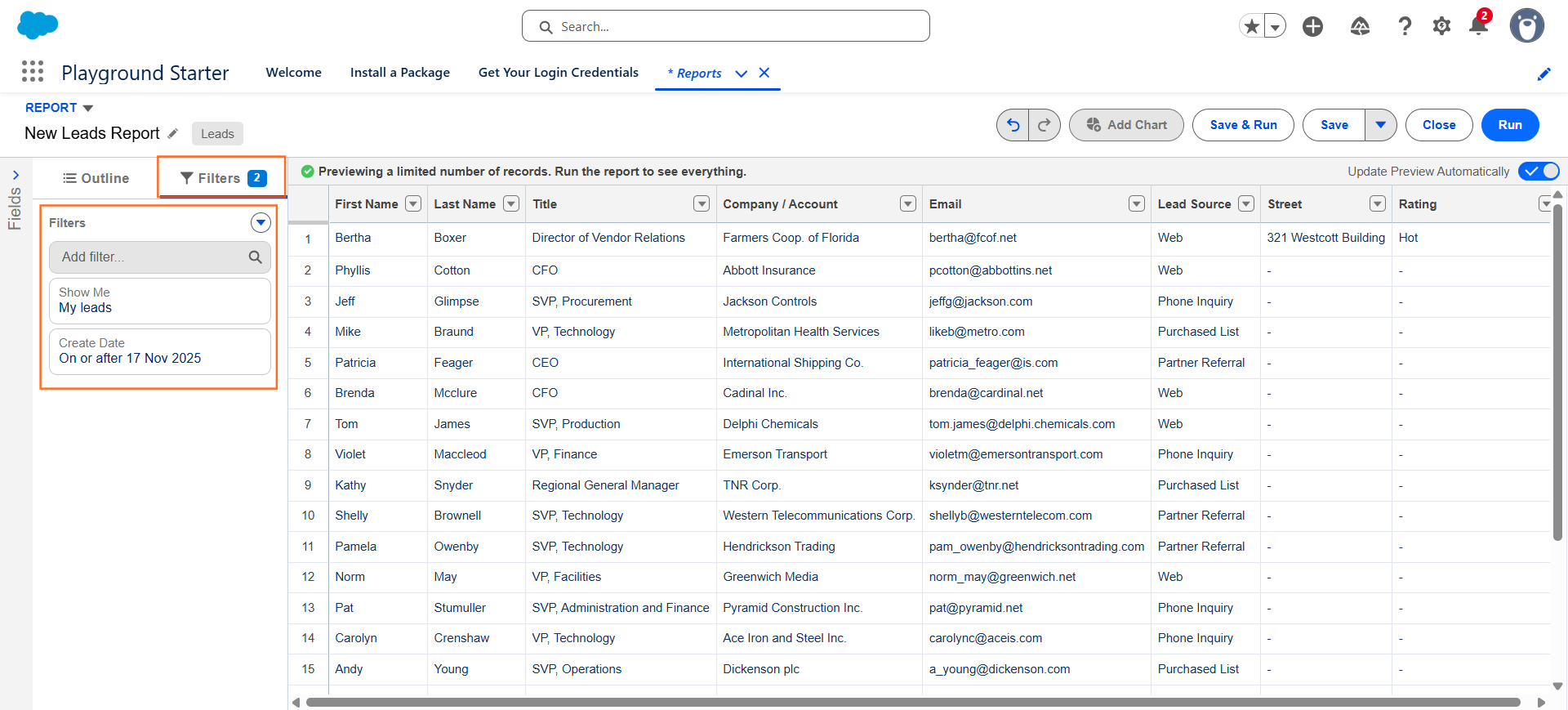Image resolution: width=1568 pixels, height=710 pixels.
Task: Open the Setup gear icon
Action: 1441,26
